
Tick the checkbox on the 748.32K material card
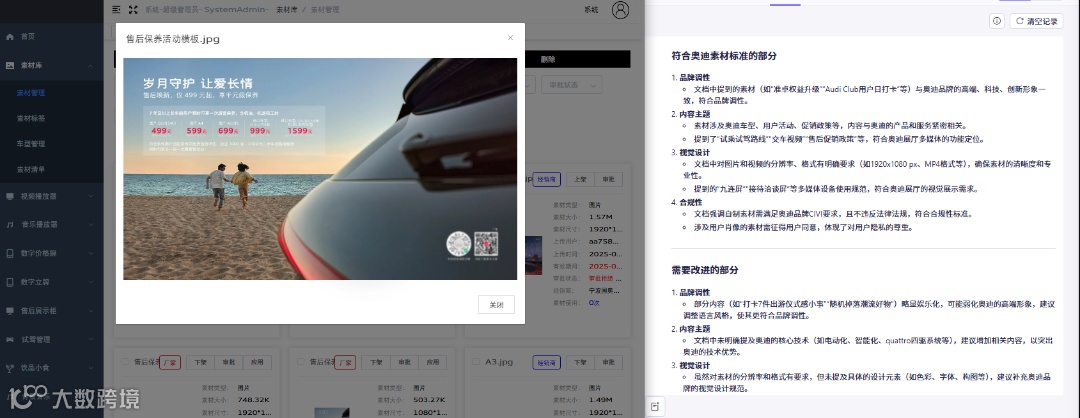coord(125,361)
